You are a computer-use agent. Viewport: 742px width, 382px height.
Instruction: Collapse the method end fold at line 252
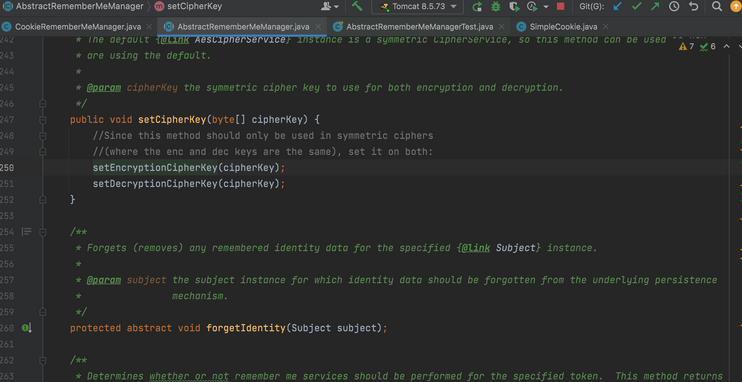point(43,200)
